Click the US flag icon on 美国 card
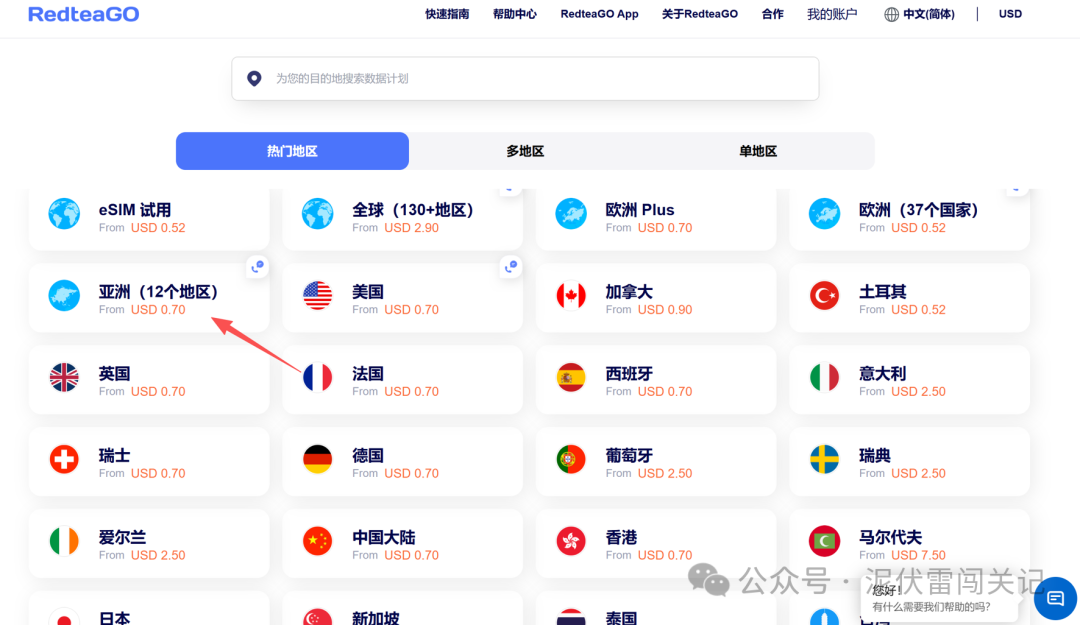The height and width of the screenshot is (625, 1080). click(318, 297)
